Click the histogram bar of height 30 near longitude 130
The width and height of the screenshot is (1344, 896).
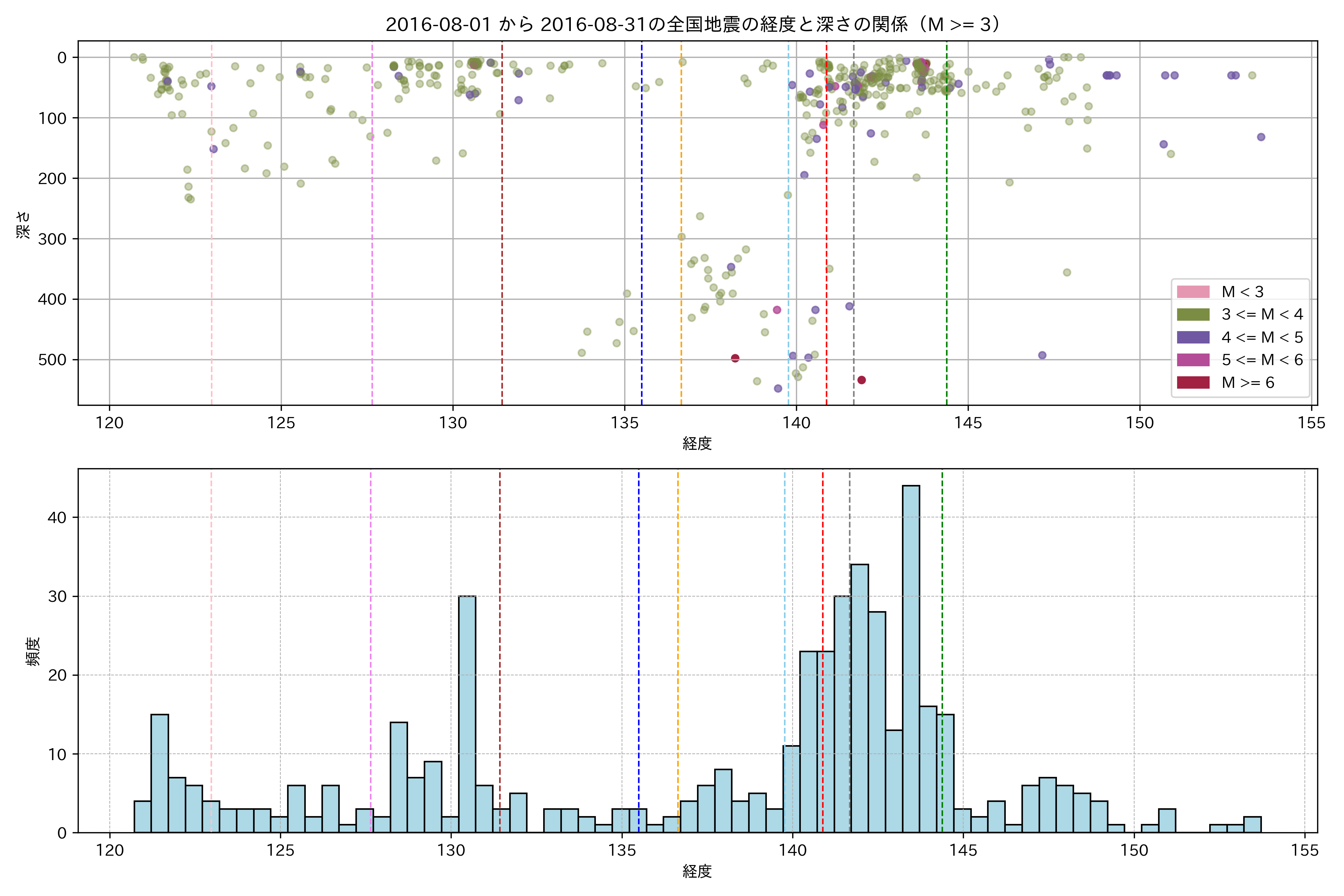(467, 714)
